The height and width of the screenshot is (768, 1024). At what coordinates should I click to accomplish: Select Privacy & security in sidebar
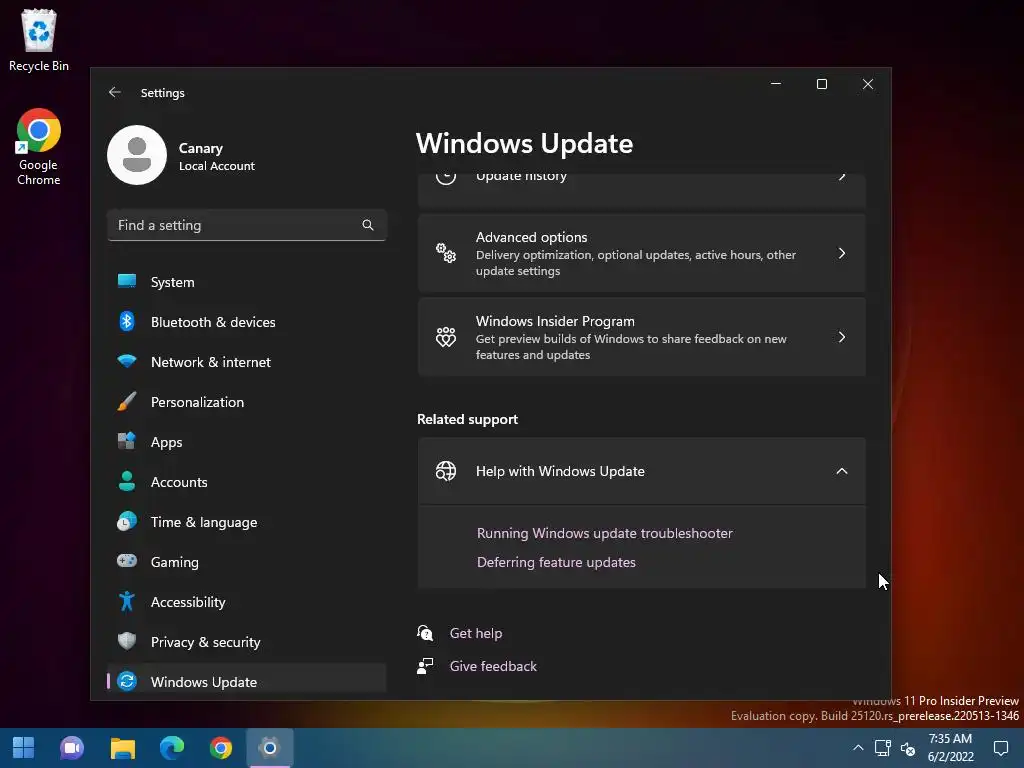(247, 641)
